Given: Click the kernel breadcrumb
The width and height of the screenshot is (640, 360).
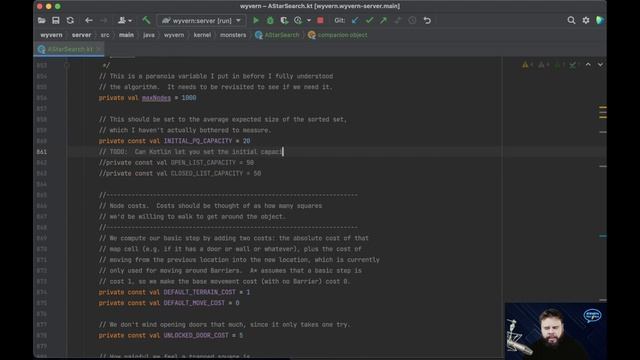Looking at the screenshot, I should coord(202,35).
